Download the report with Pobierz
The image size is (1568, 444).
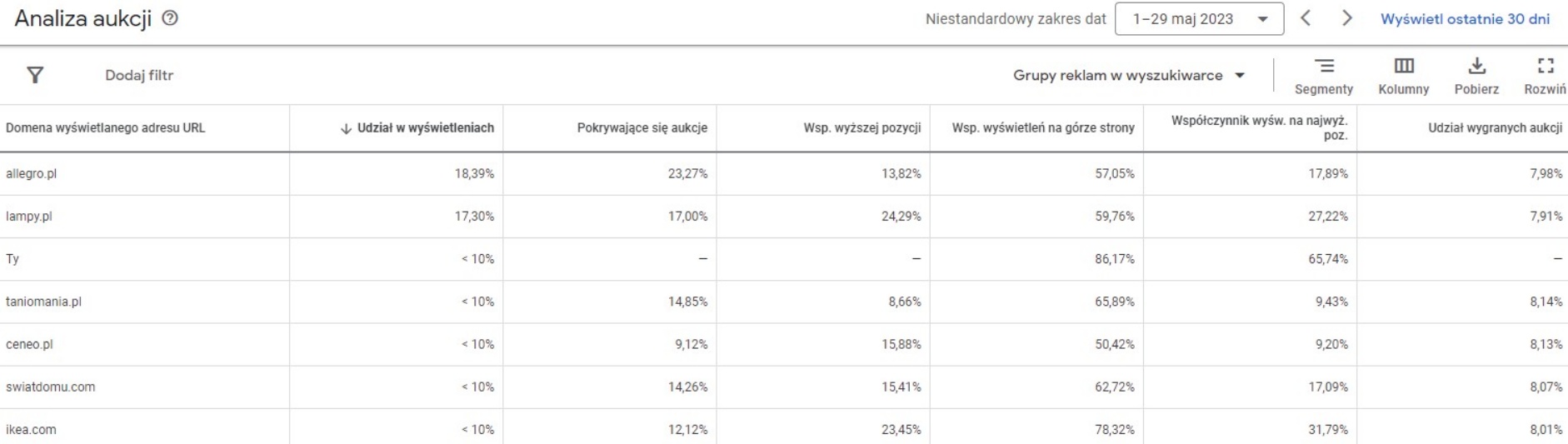1476,75
